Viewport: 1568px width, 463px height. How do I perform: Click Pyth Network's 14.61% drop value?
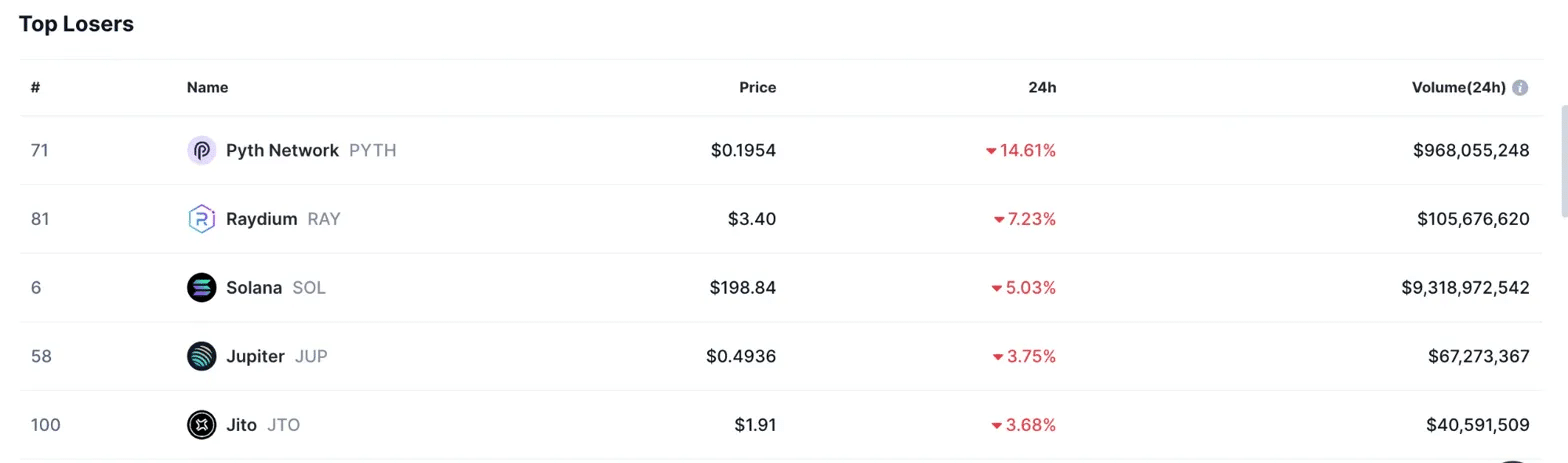[1027, 150]
